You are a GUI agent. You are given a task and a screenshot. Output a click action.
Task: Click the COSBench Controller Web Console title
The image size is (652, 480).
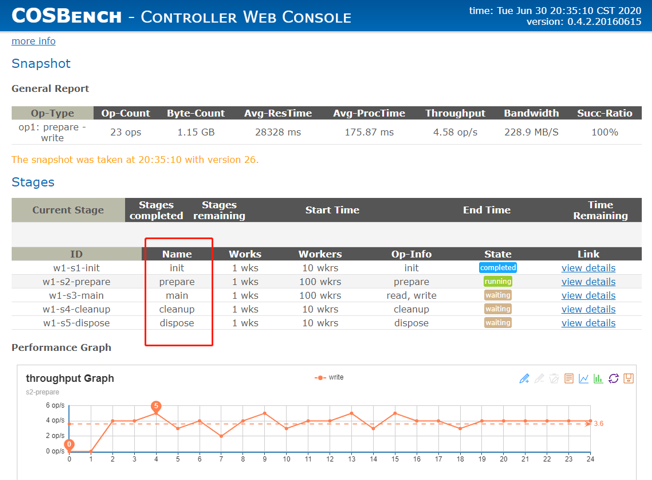point(181,16)
